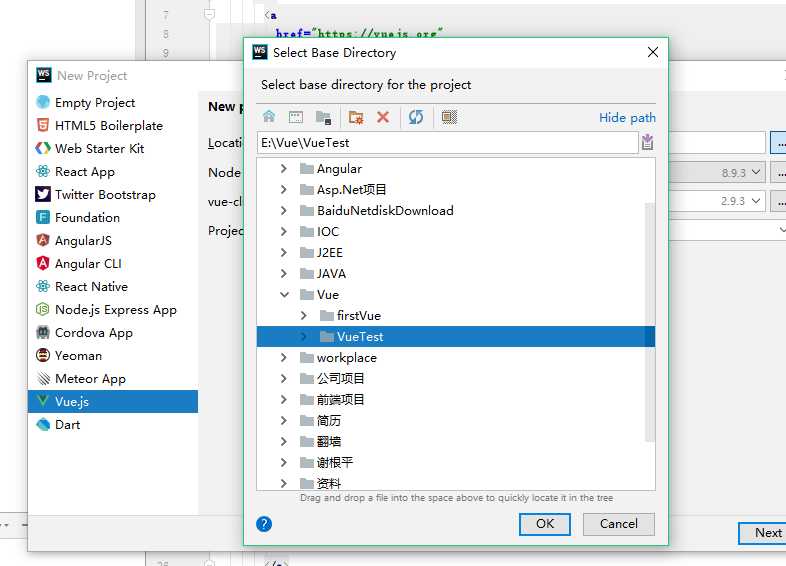Viewport: 786px width, 566px height.
Task: Create a new folder via toolbar icon
Action: click(356, 117)
